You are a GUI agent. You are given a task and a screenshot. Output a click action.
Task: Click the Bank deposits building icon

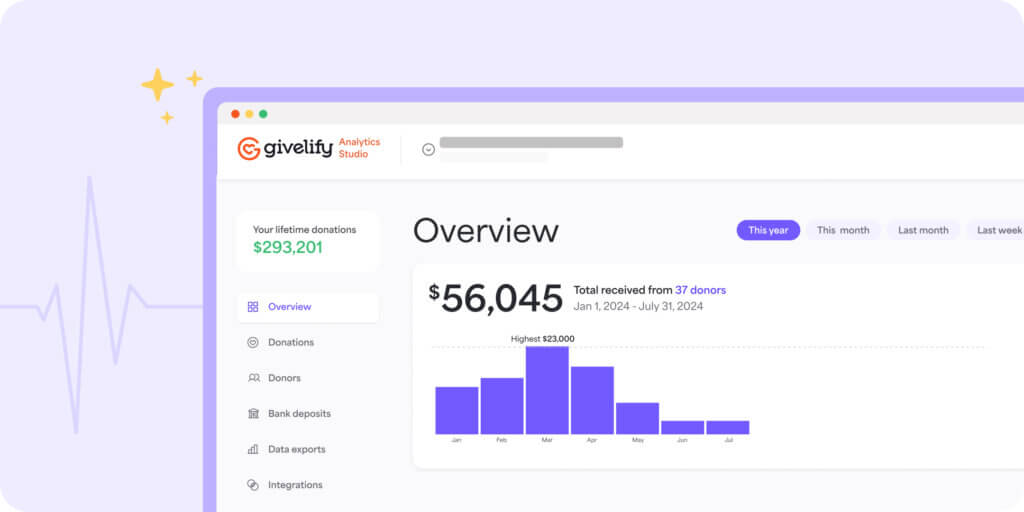[253, 414]
